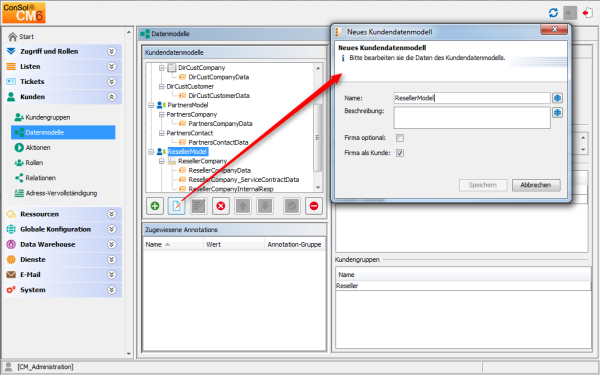
Task: Click the Annotation-Gruppe column header
Action: pos(295,245)
